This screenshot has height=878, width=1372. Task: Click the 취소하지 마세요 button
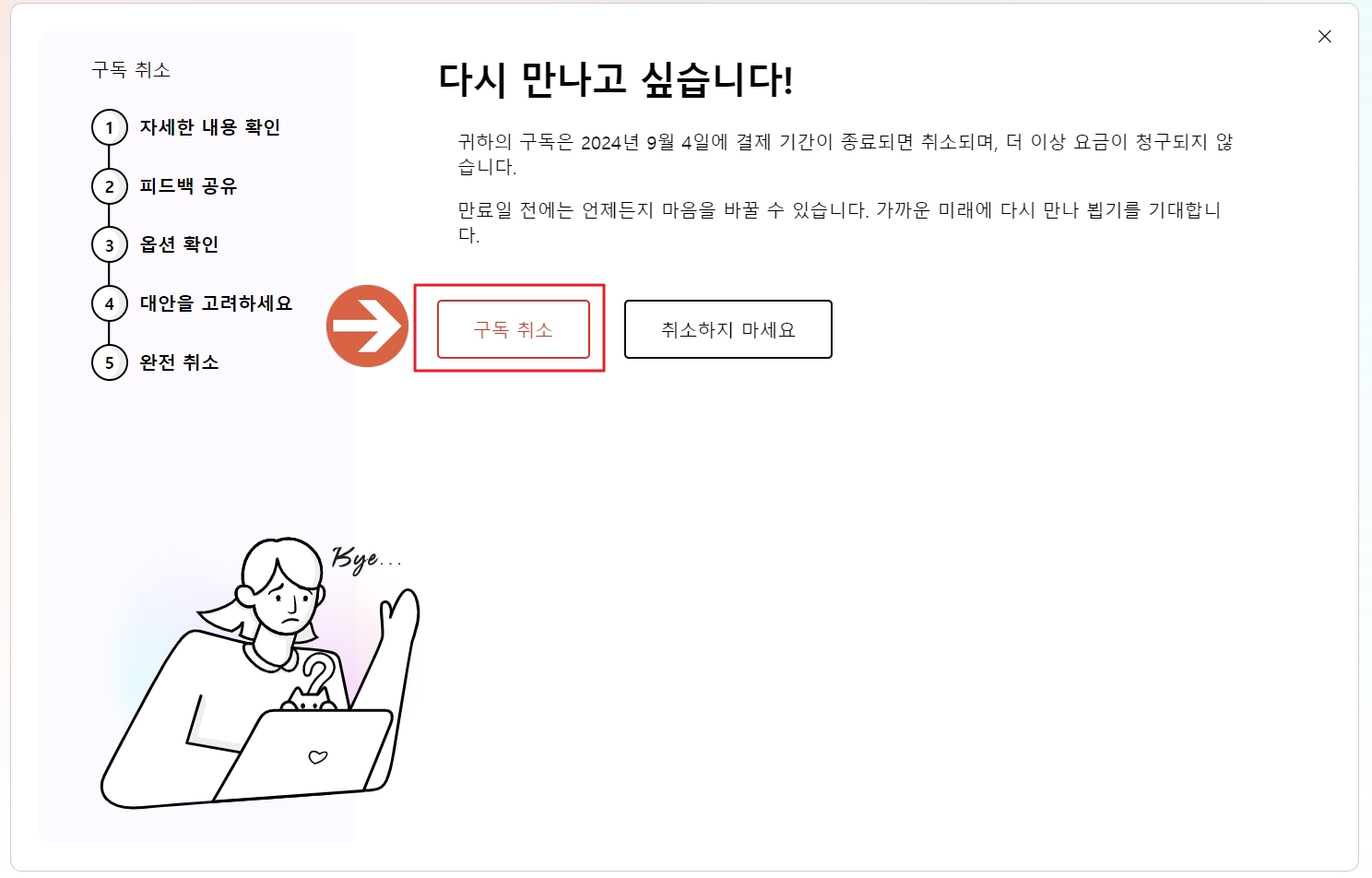(728, 329)
